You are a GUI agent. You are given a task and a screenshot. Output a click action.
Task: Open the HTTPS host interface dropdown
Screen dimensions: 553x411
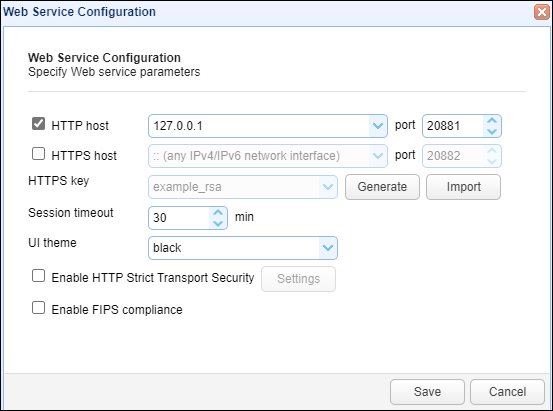[378, 156]
